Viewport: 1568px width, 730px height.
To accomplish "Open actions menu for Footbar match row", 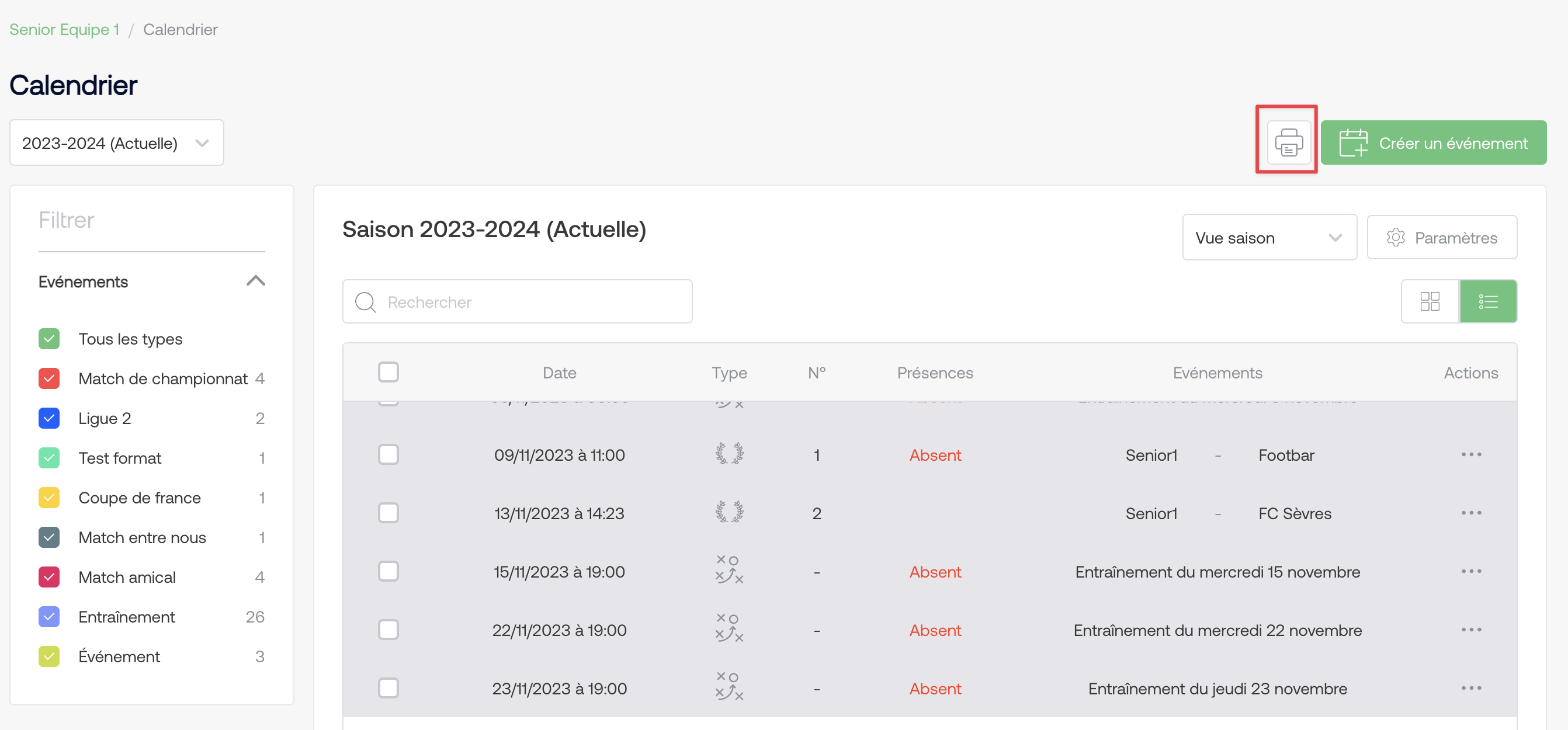I will pos(1470,454).
